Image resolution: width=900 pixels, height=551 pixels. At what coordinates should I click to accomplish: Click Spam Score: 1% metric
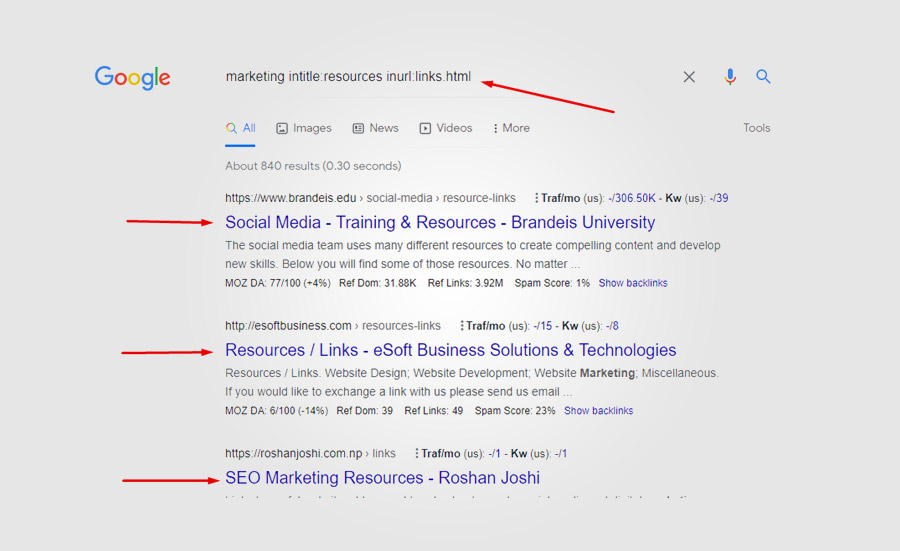552,283
